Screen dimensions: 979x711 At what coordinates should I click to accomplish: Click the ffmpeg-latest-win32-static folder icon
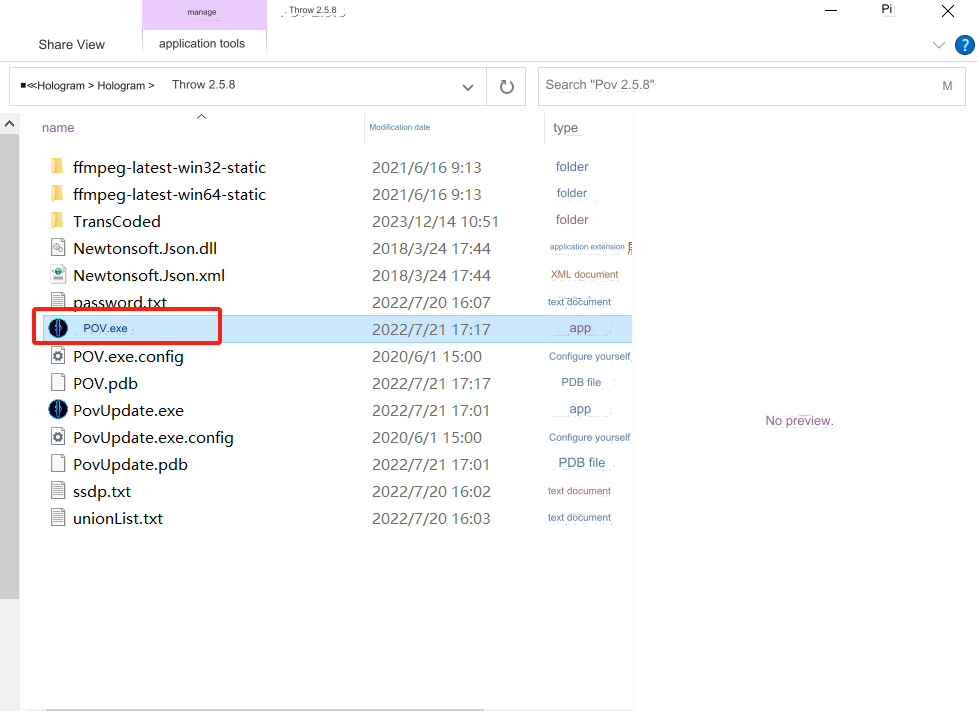coord(57,167)
